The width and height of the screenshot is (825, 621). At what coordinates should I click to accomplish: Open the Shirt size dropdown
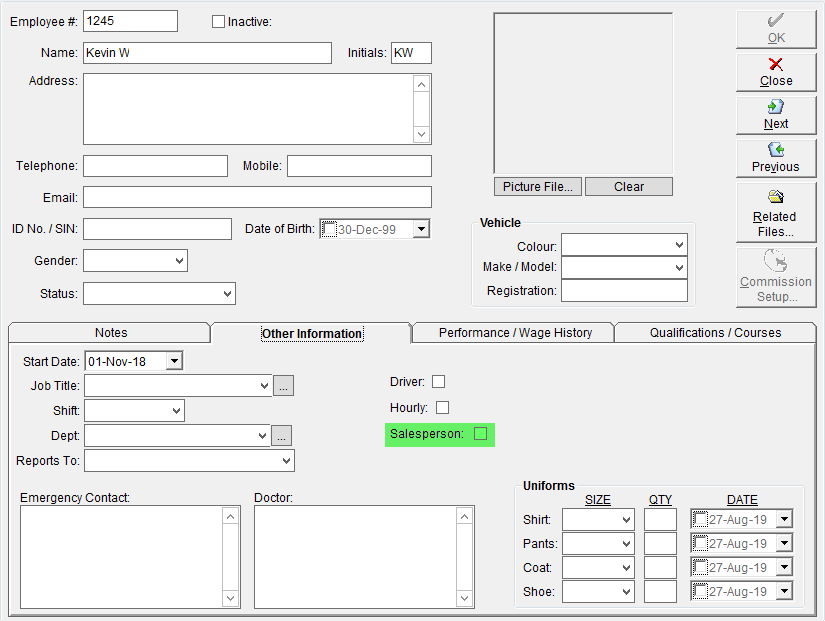(x=626, y=520)
